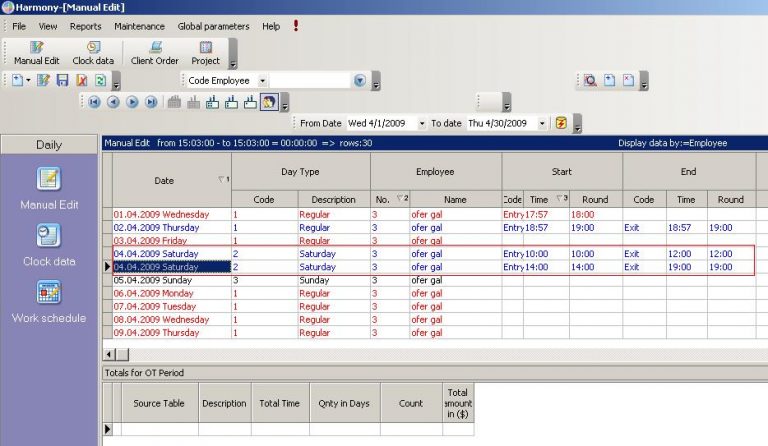This screenshot has height=446, width=768.
Task: Click the Manual Edit toolbar icon
Action: click(37, 47)
